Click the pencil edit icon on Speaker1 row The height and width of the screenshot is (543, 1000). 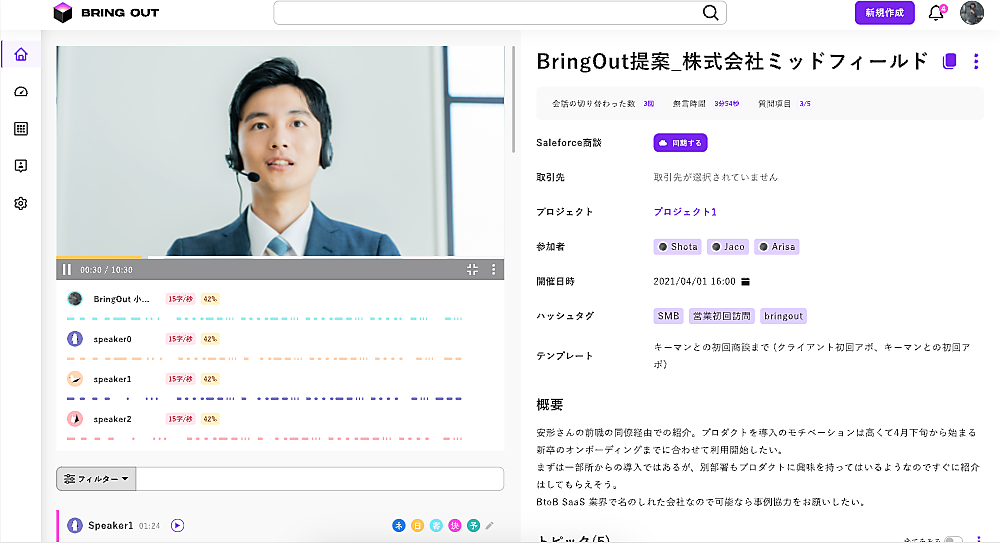pos(490,525)
